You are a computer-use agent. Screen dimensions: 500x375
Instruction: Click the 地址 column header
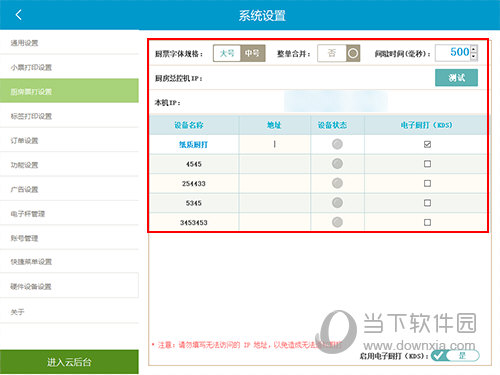274,125
